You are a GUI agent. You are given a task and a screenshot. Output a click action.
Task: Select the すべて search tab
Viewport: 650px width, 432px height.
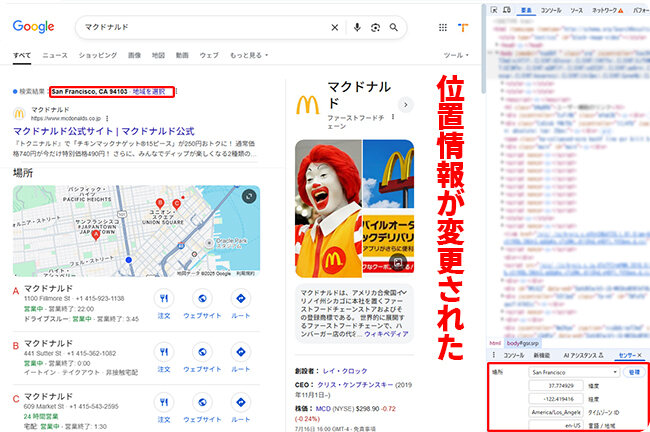click(22, 55)
